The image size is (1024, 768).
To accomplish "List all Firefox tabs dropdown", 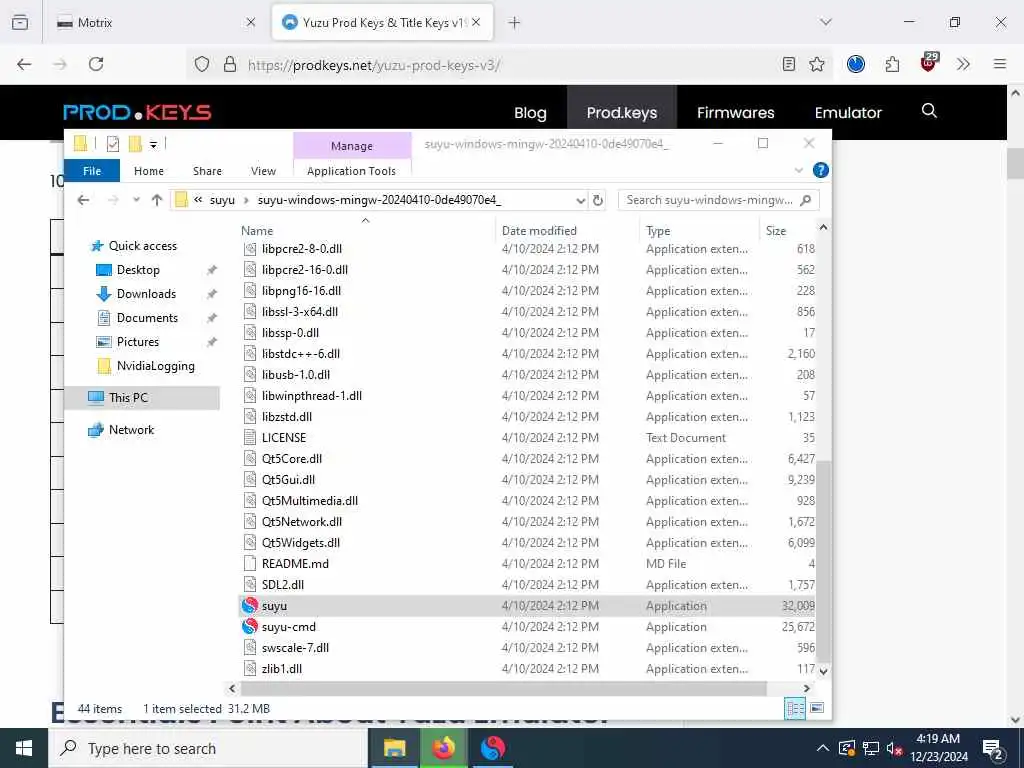I will coord(826,22).
